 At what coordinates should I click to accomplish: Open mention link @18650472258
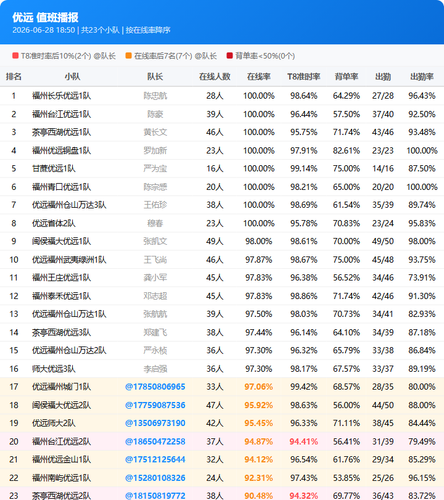click(155, 441)
